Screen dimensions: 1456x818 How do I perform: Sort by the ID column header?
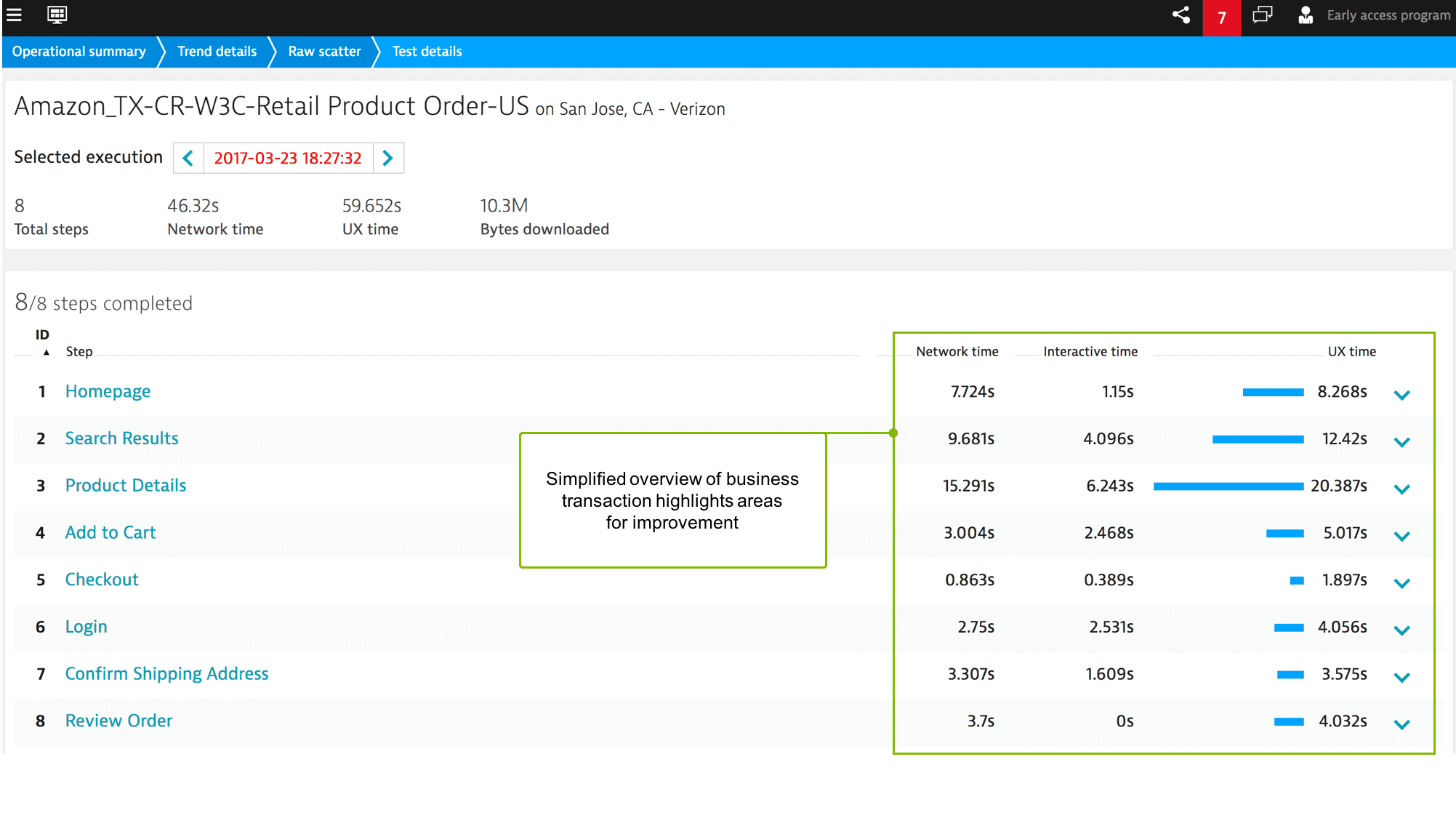click(x=43, y=335)
